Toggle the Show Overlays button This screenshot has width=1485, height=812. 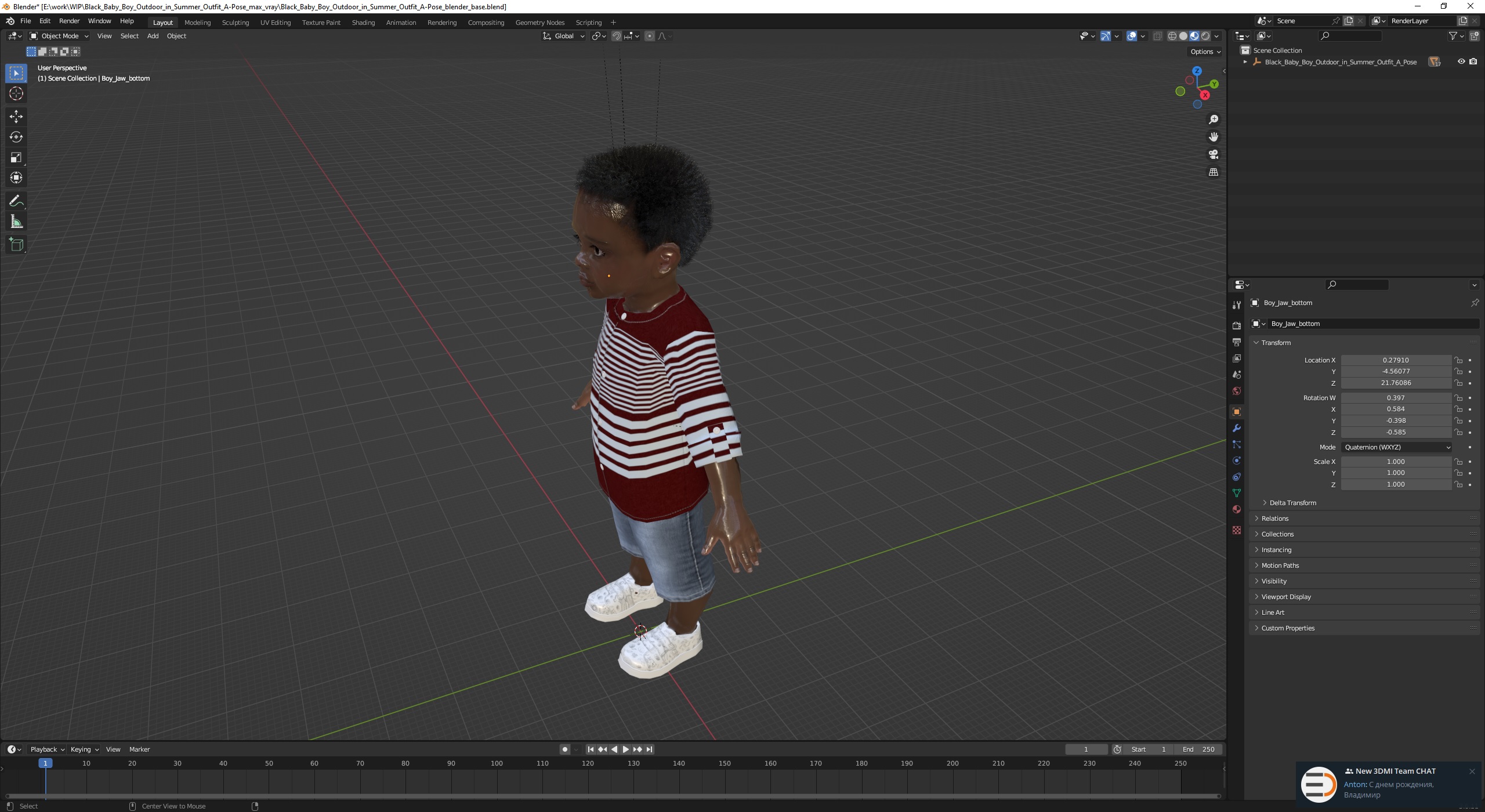(x=1132, y=36)
